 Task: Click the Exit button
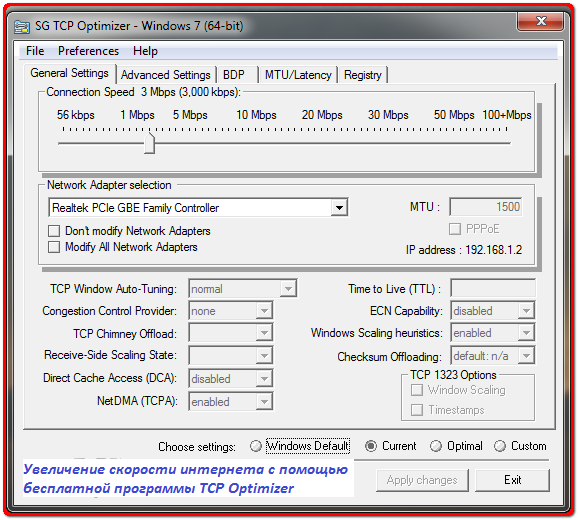pyautogui.click(x=512, y=480)
